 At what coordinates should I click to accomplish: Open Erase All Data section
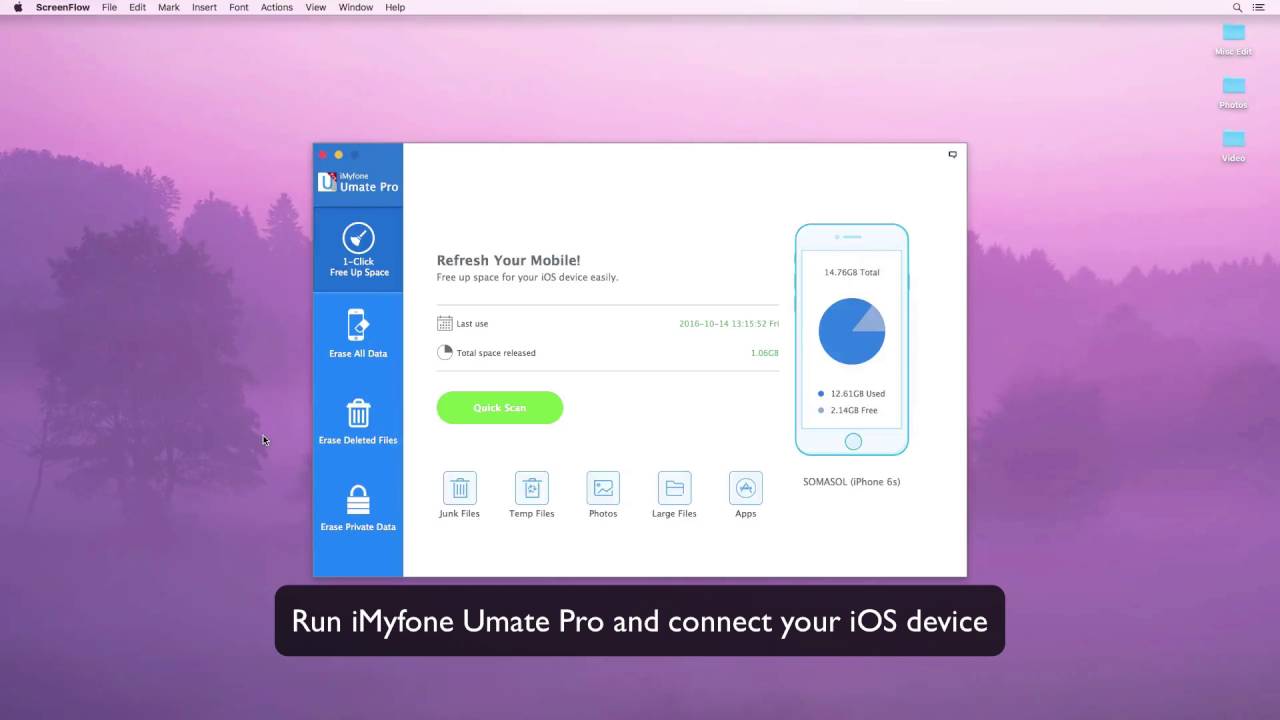358,334
